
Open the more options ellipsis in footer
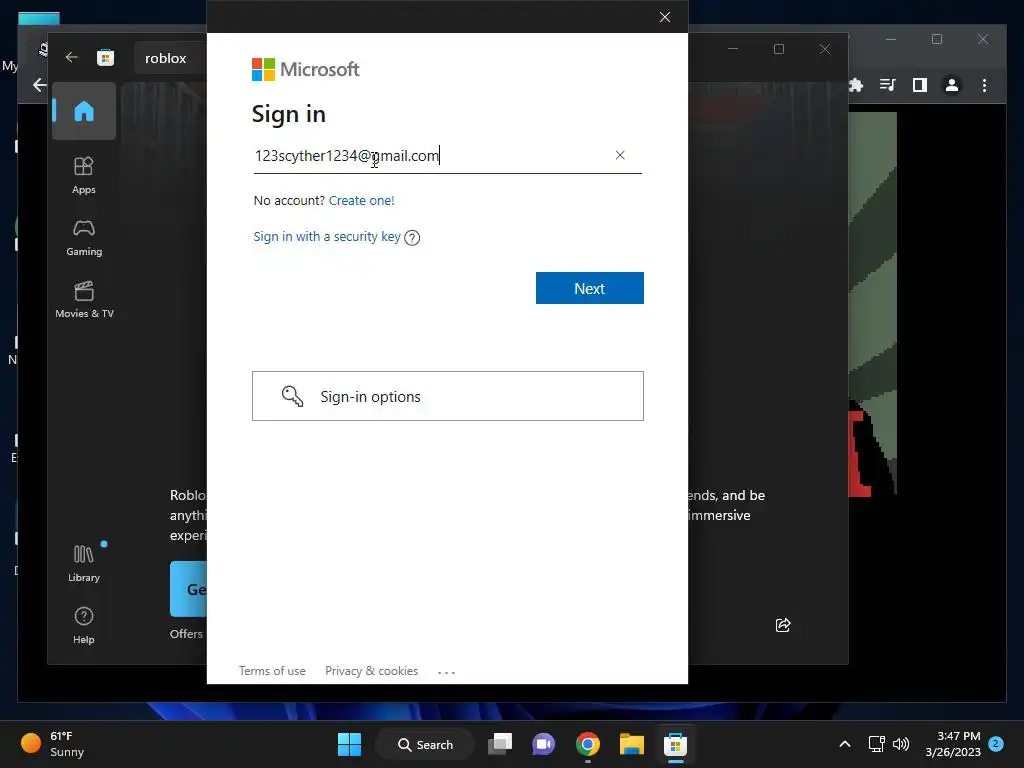click(446, 672)
